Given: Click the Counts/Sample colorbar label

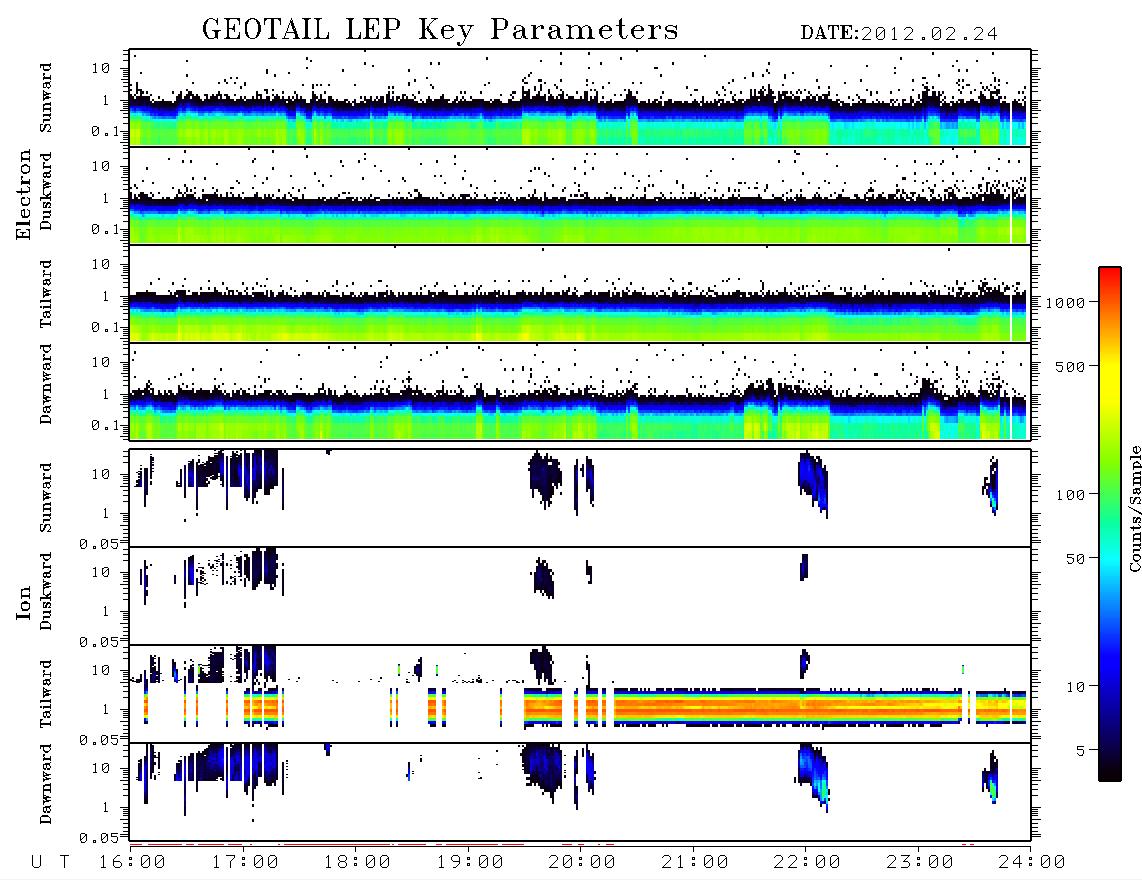Looking at the screenshot, I should coord(1134,508).
